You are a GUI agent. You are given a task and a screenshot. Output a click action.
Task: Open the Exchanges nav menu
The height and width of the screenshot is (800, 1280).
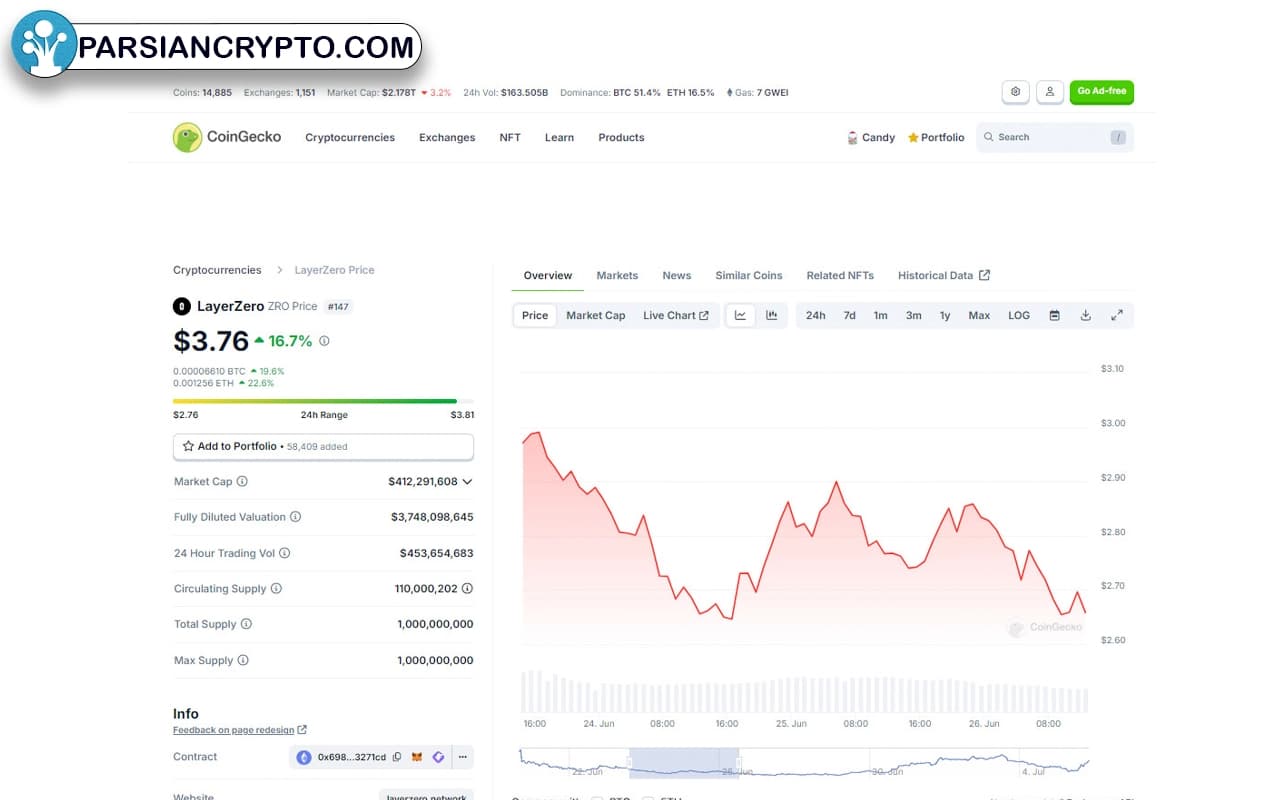447,138
